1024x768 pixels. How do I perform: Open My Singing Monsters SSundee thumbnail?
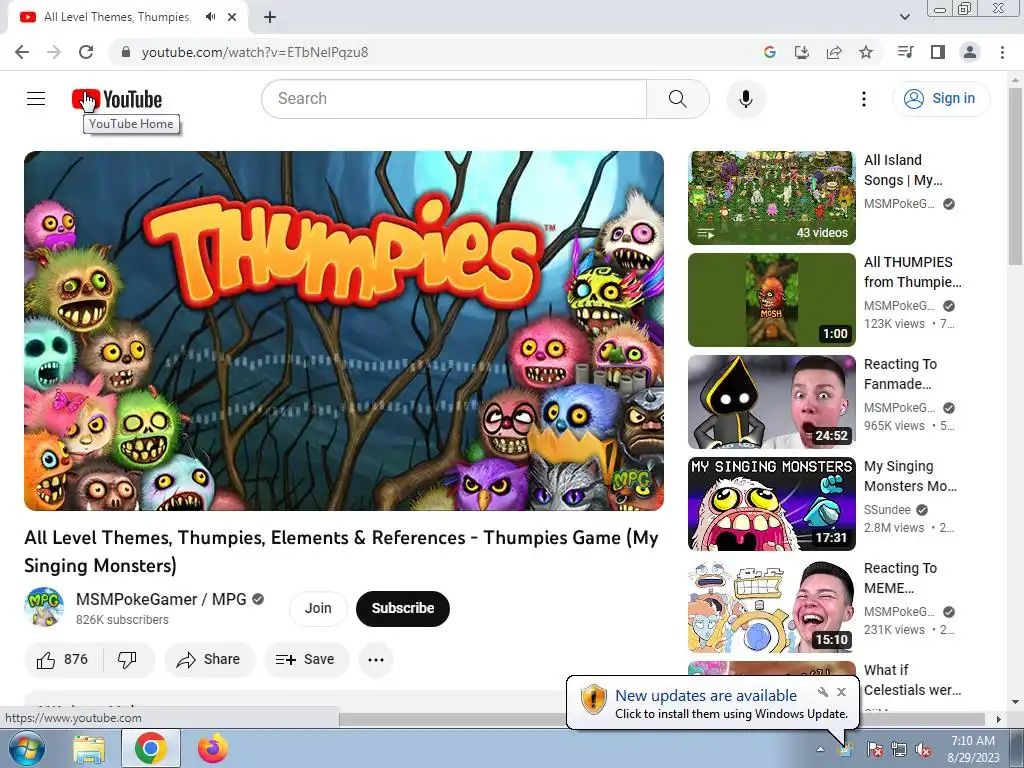771,504
